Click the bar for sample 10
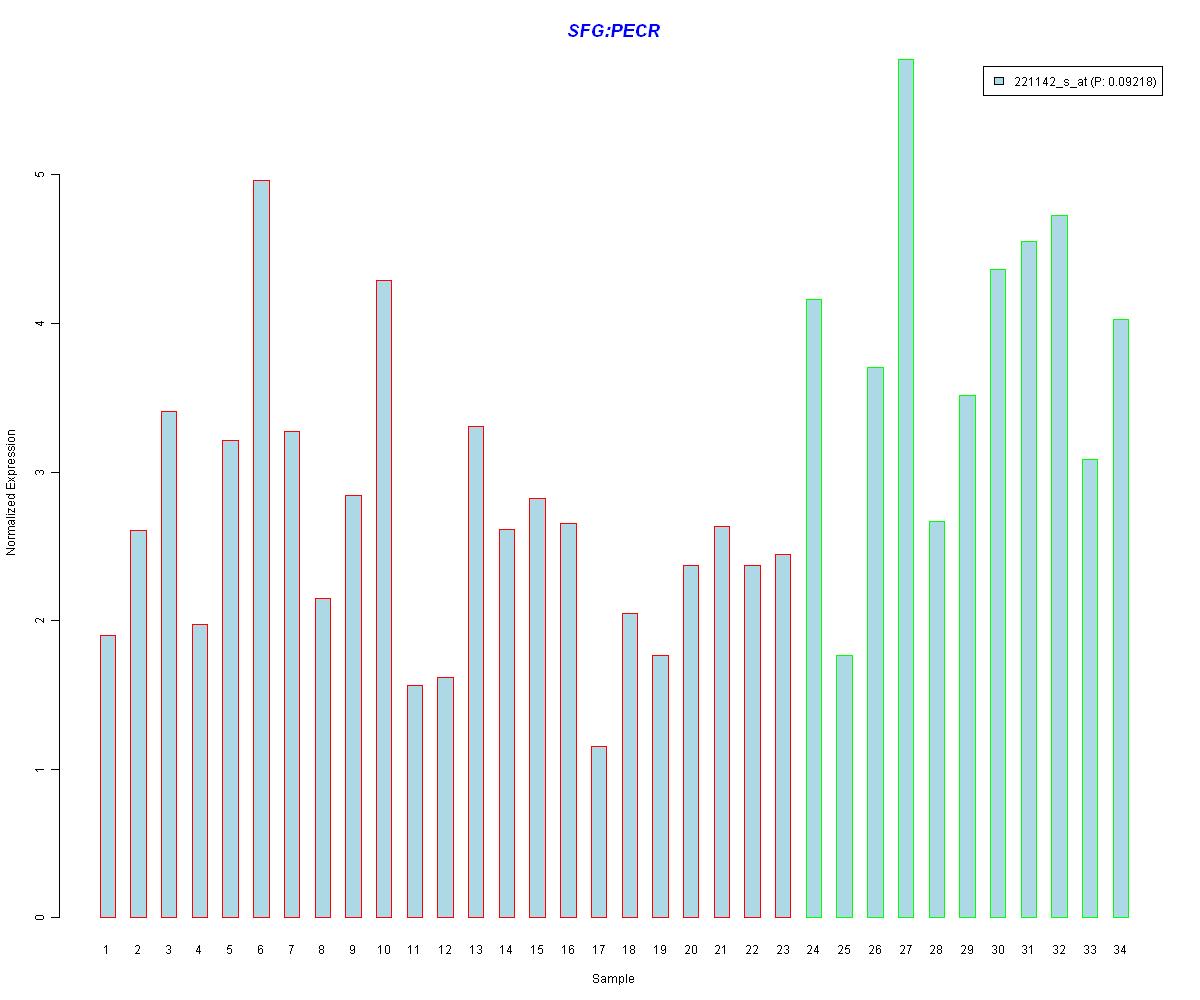The image size is (1200, 1000). pos(384,598)
